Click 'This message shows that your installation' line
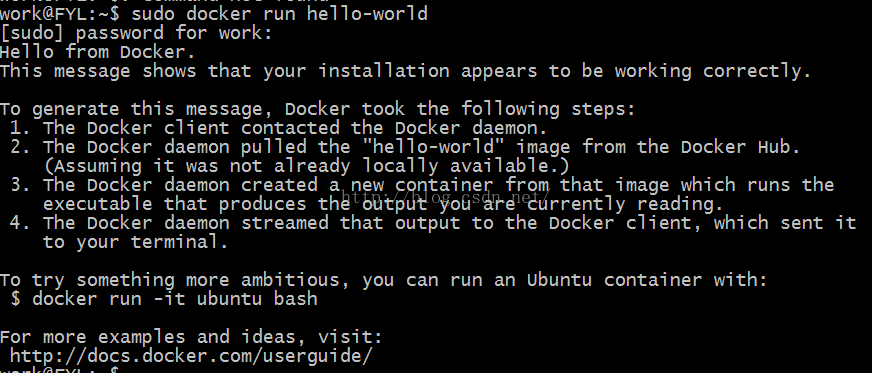 click(405, 72)
